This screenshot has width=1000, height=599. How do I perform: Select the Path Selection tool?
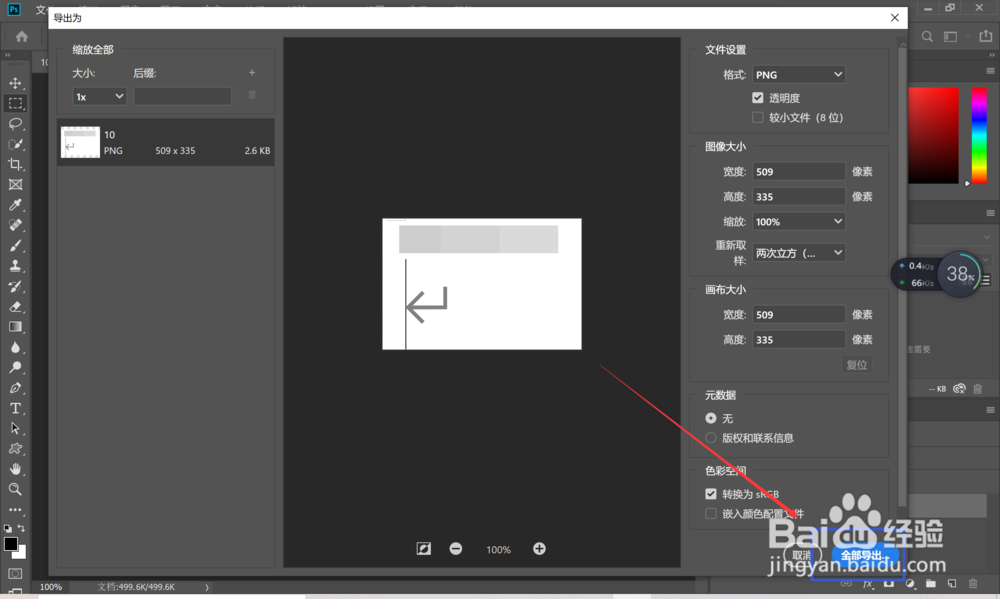tap(15, 429)
